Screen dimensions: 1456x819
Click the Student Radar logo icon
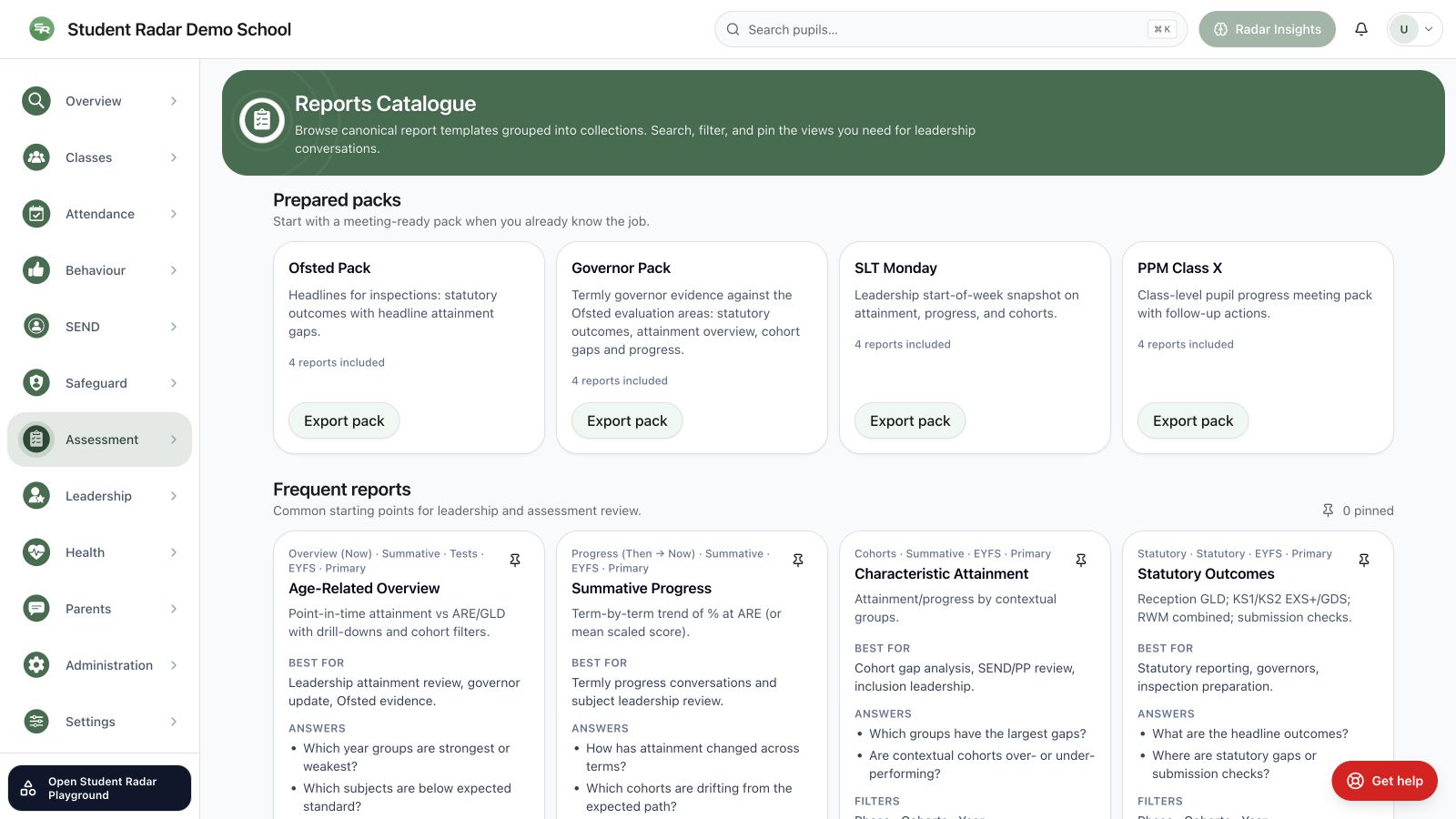pyautogui.click(x=41, y=29)
